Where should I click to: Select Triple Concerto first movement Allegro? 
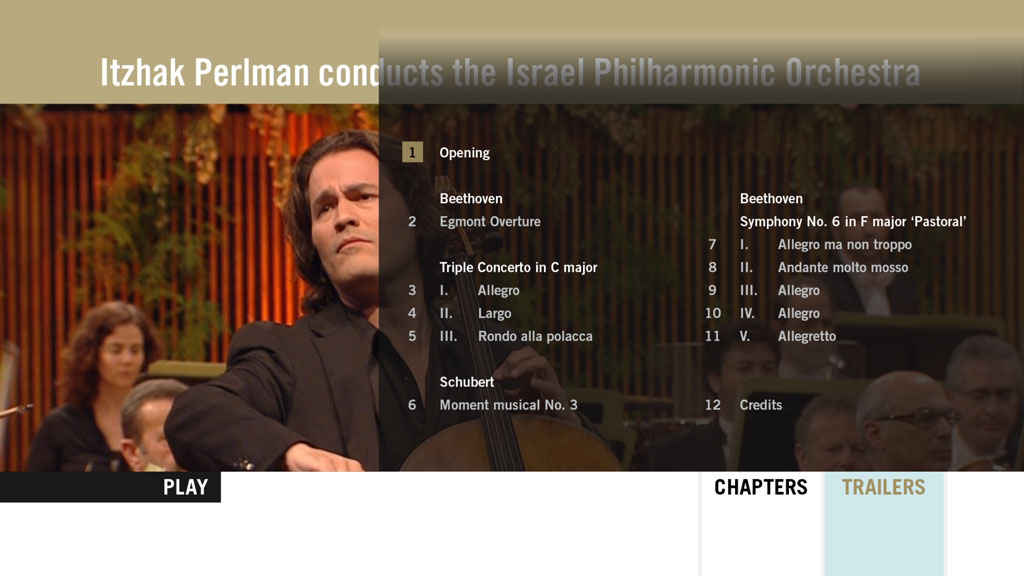coord(498,291)
